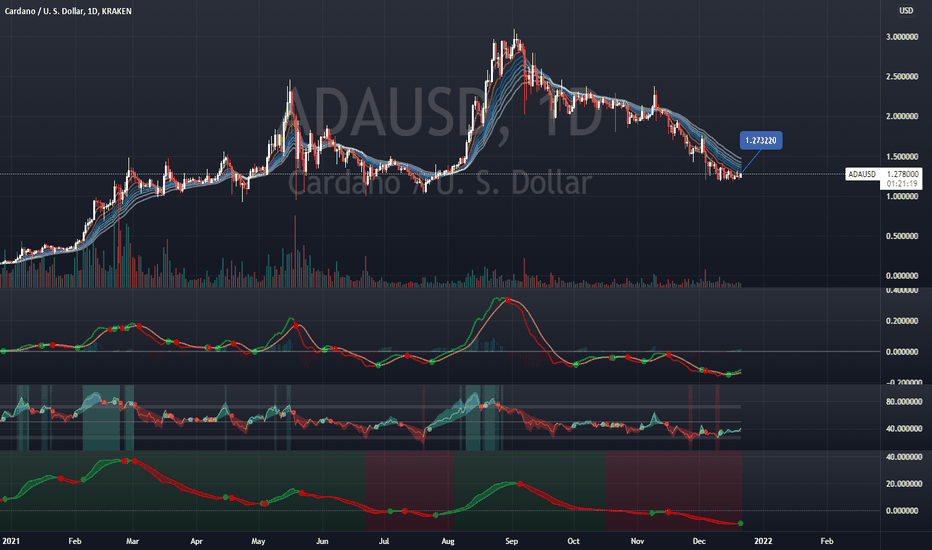Click the 0.200000 MACD axis label
932x550 pixels.
pos(902,321)
